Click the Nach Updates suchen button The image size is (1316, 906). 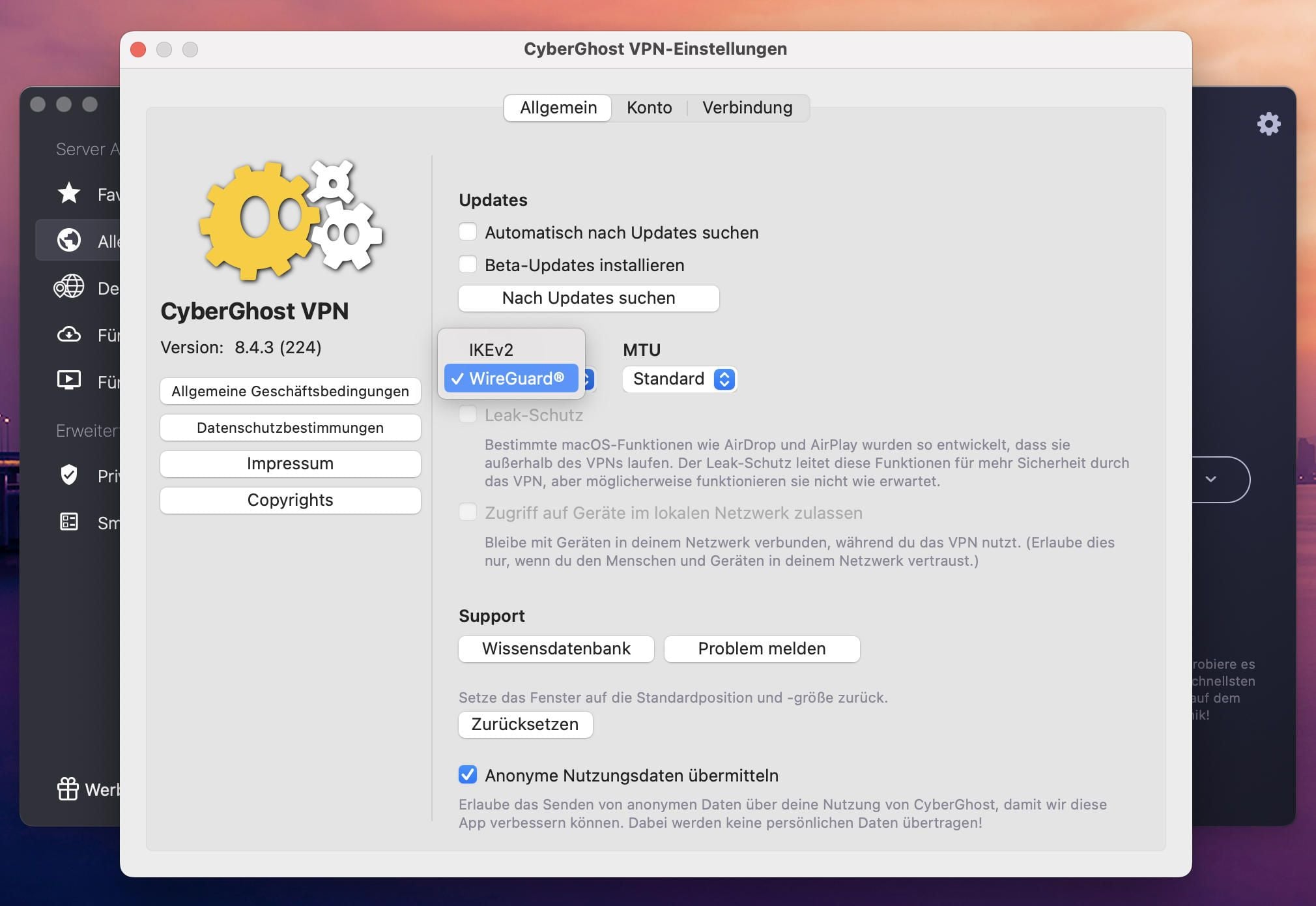coord(588,298)
